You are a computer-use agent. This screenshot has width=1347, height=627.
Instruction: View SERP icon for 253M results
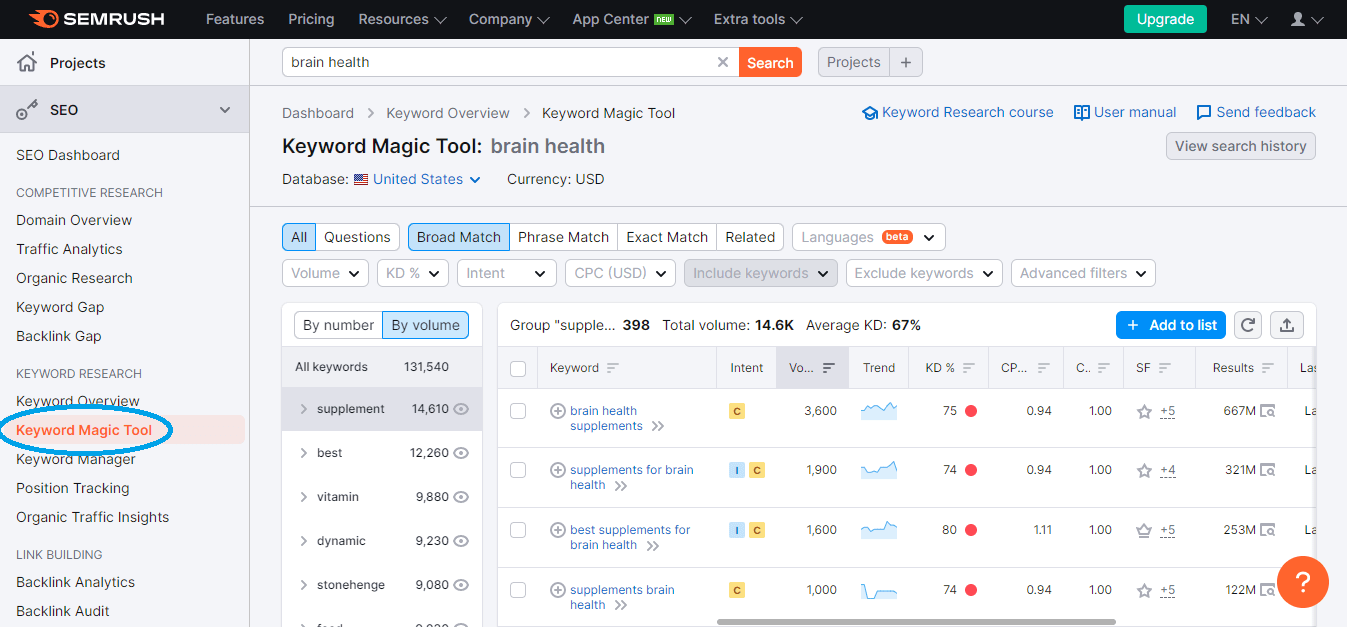(1268, 530)
